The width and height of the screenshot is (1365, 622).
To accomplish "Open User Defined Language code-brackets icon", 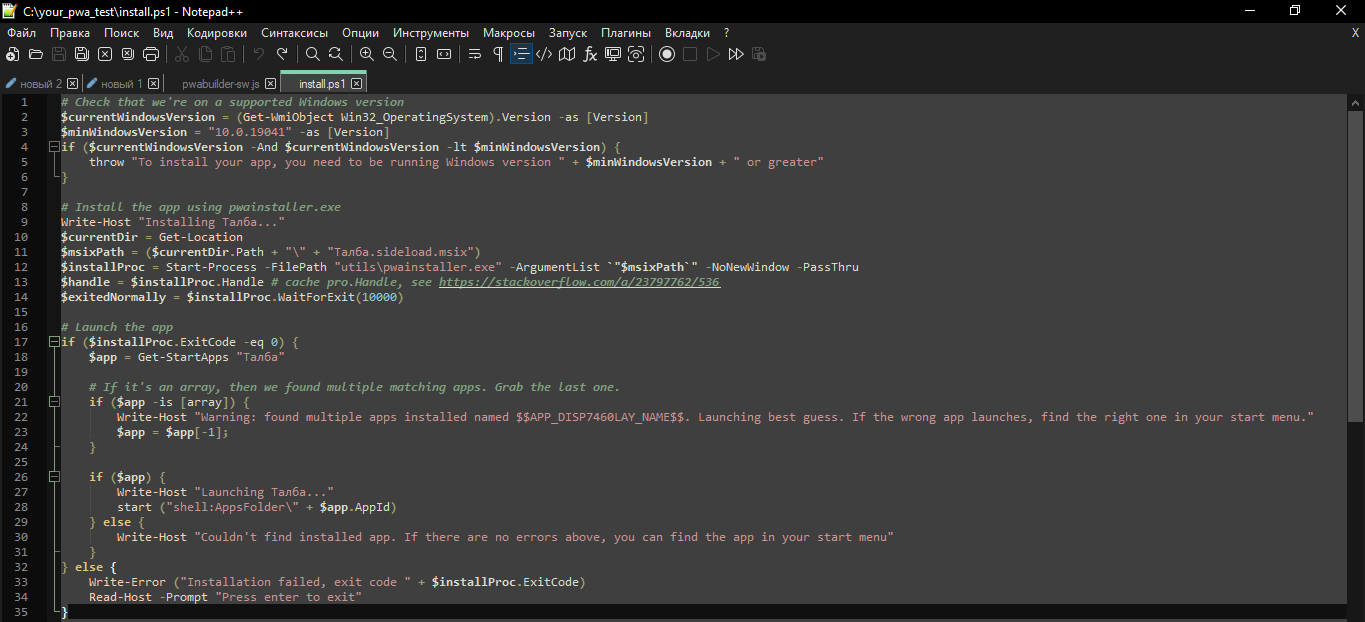I will click(544, 54).
